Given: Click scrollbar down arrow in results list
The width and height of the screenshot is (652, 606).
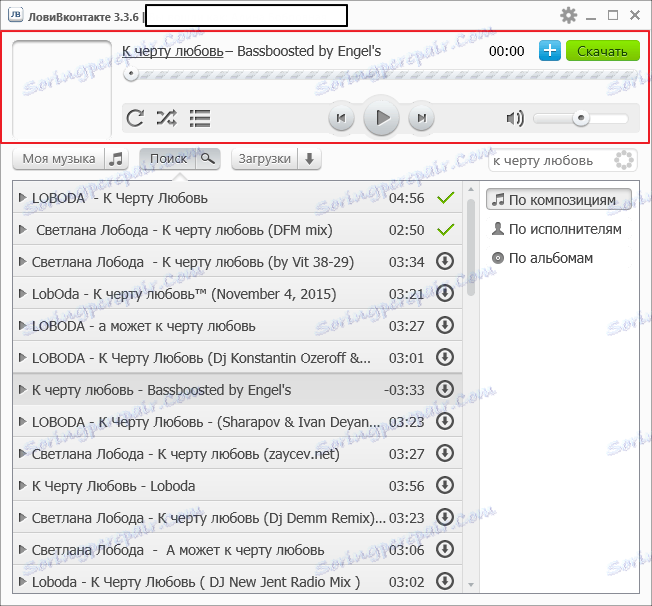Looking at the screenshot, I should pyautogui.click(x=471, y=585).
